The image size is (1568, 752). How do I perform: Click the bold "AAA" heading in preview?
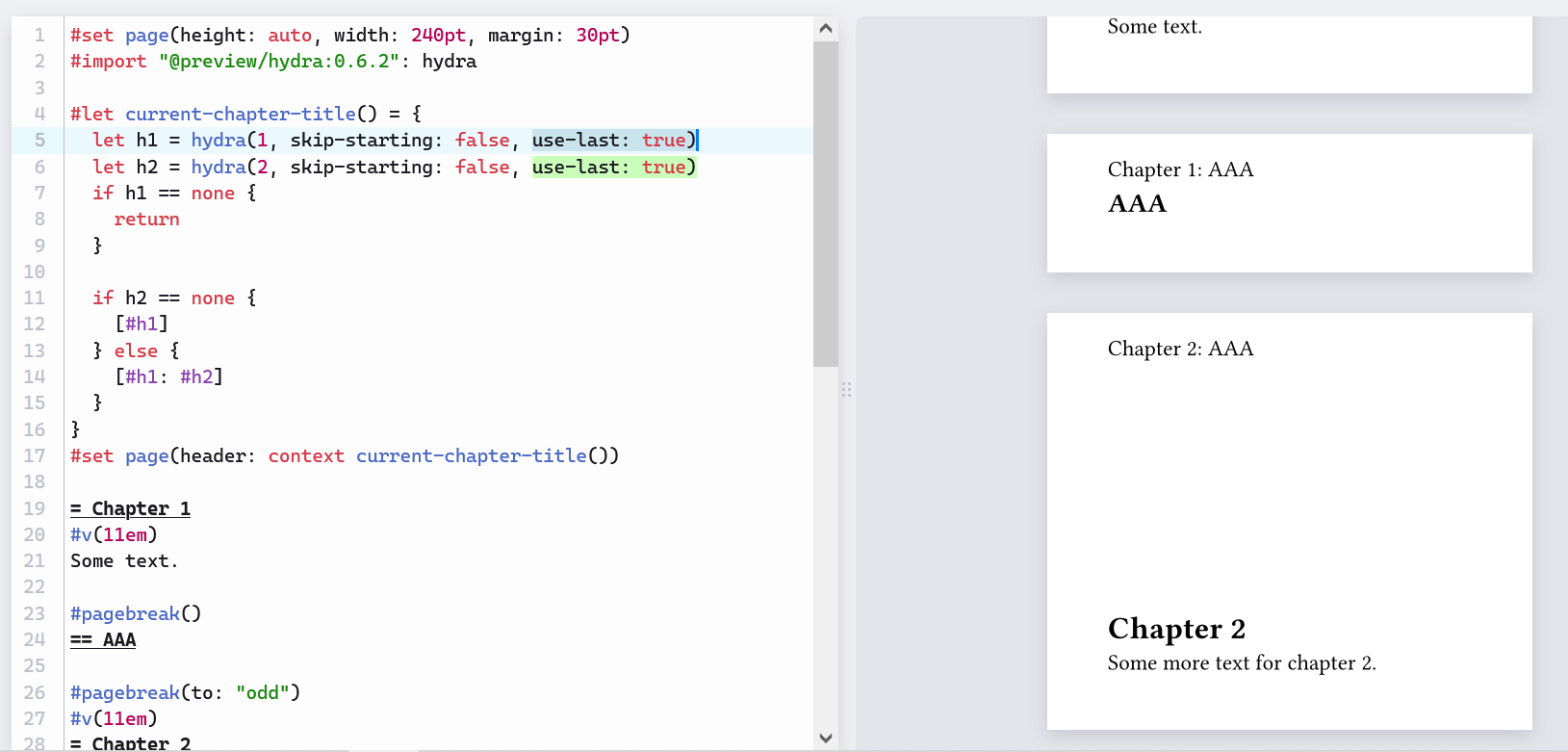[1137, 204]
